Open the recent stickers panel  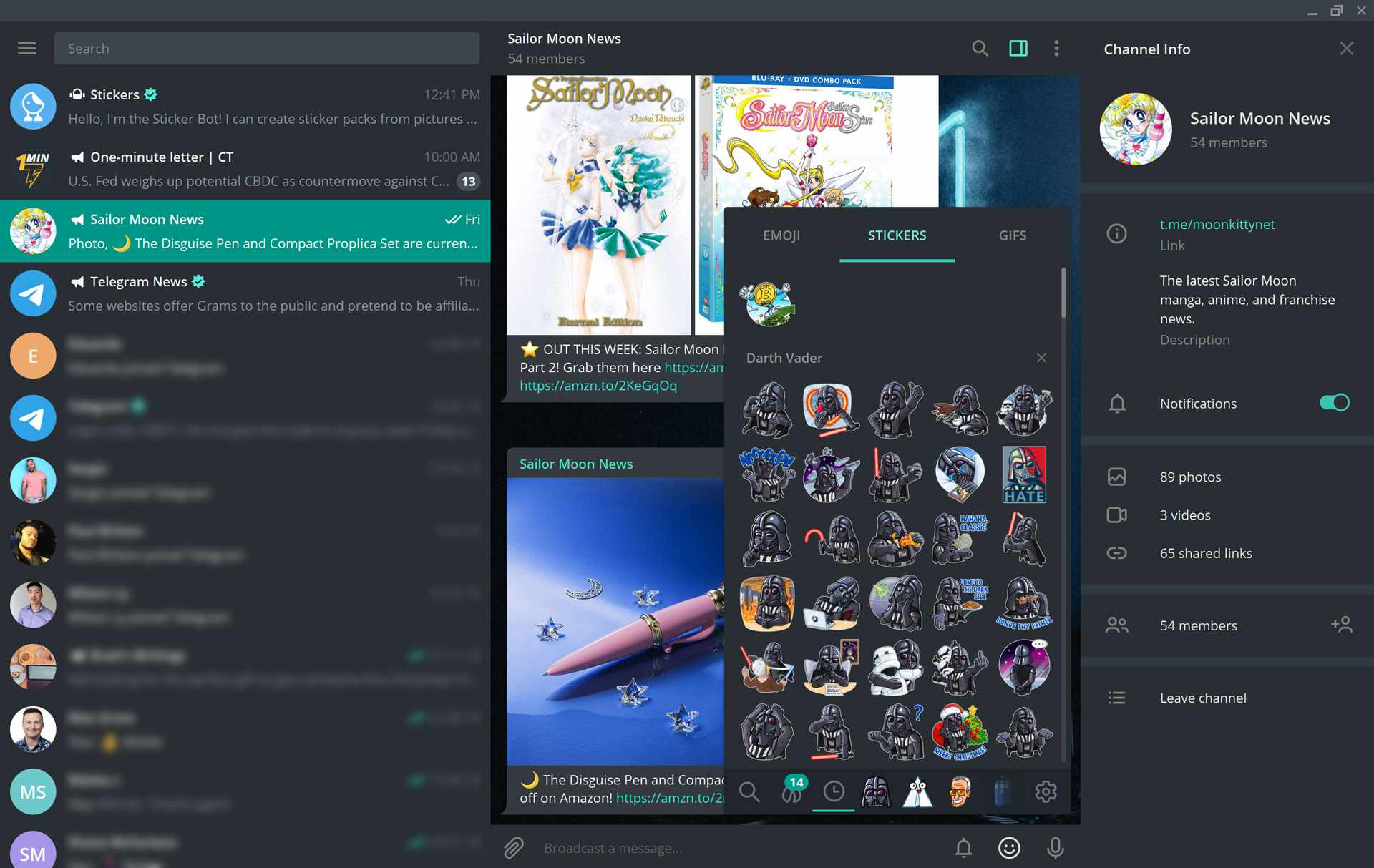click(x=834, y=791)
